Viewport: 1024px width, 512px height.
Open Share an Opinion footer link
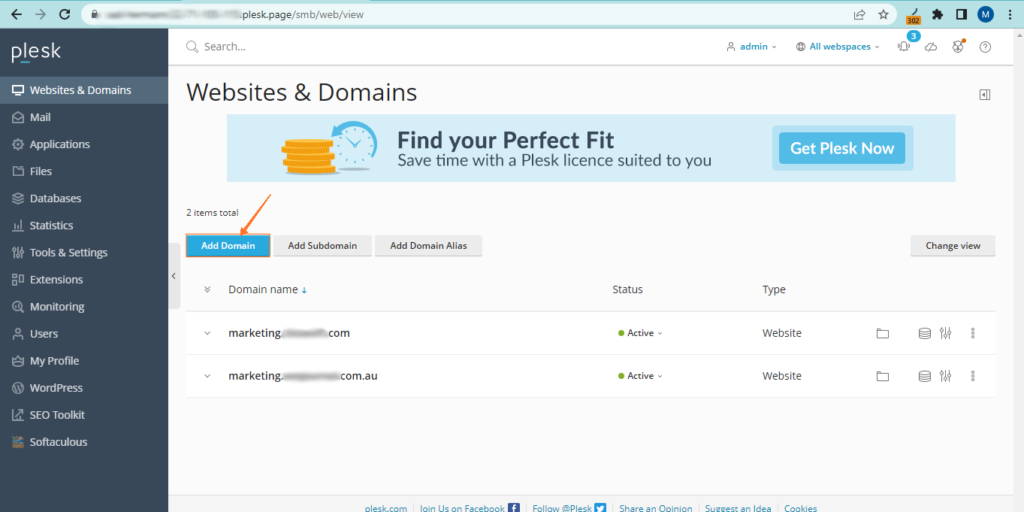click(x=655, y=508)
